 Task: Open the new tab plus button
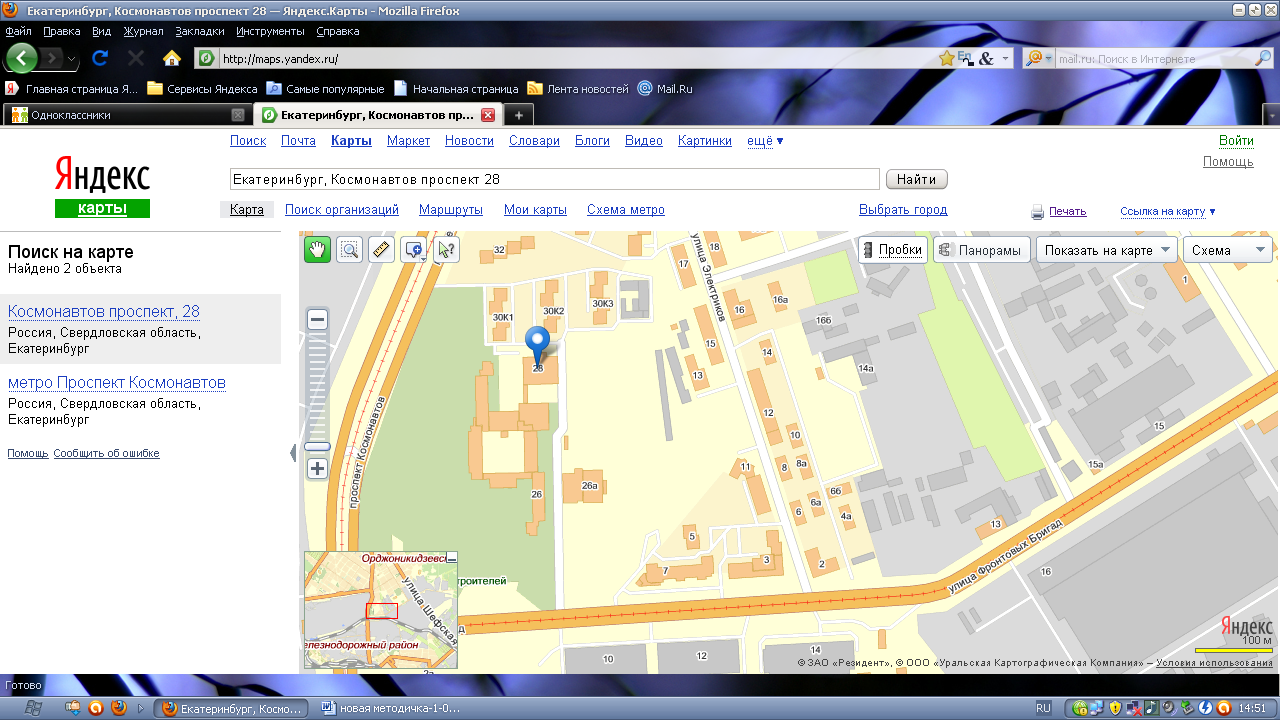518,115
